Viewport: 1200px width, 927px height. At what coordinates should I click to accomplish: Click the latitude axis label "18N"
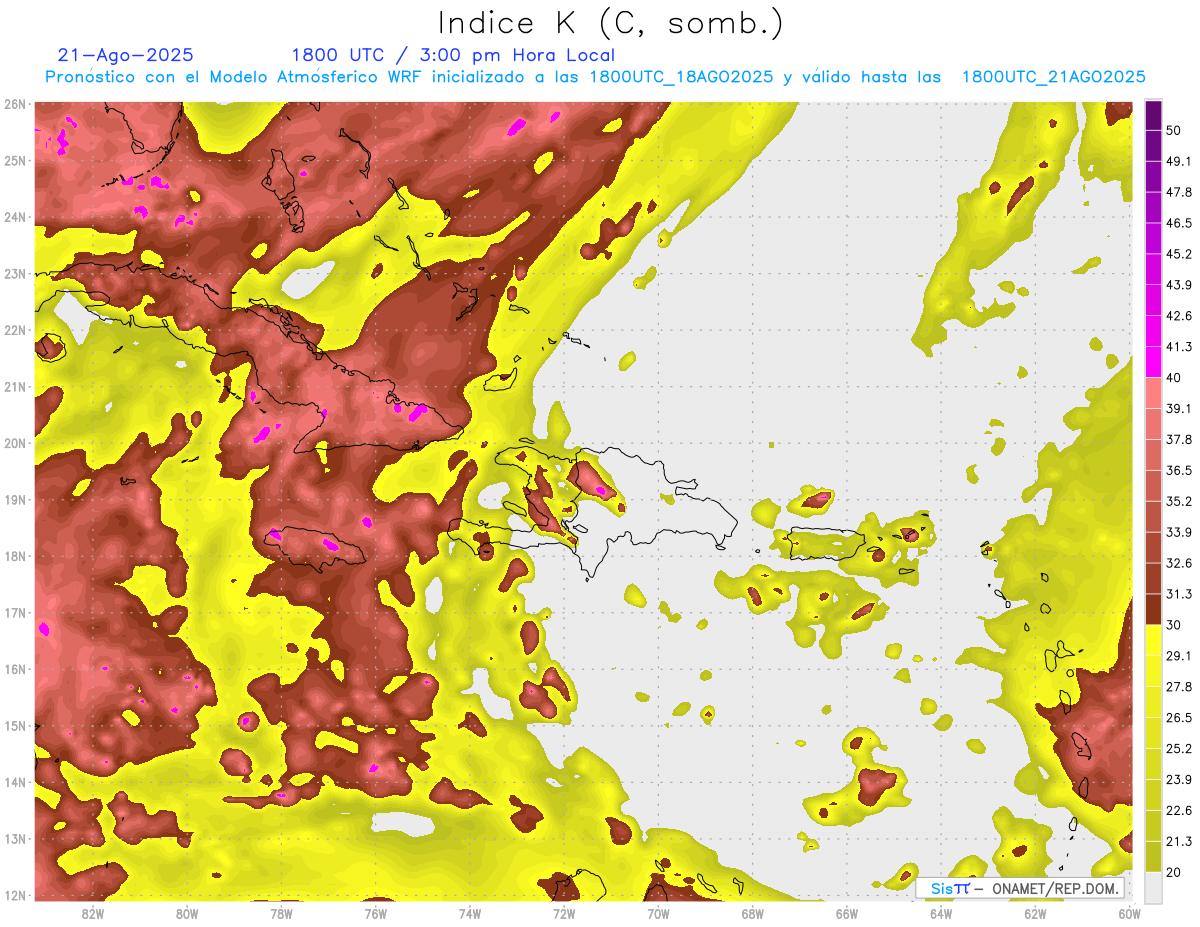15,556
